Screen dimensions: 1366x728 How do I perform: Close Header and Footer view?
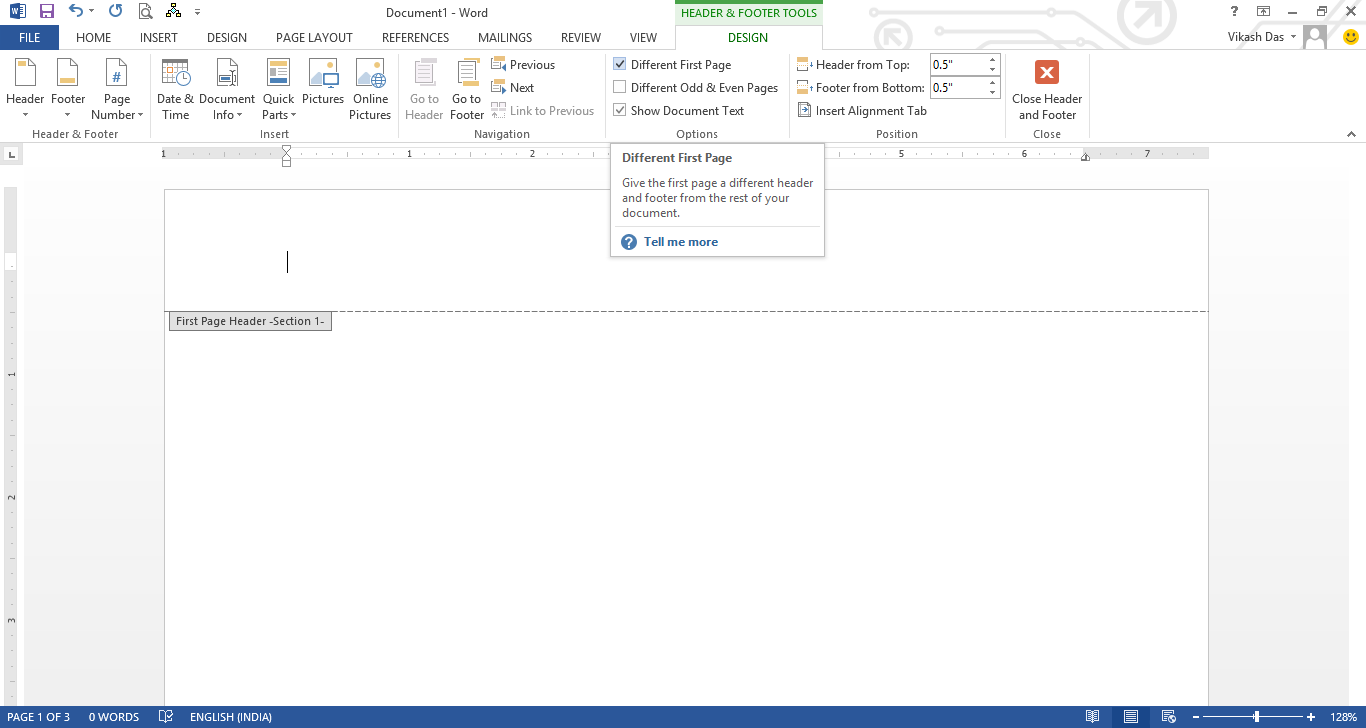[1047, 89]
